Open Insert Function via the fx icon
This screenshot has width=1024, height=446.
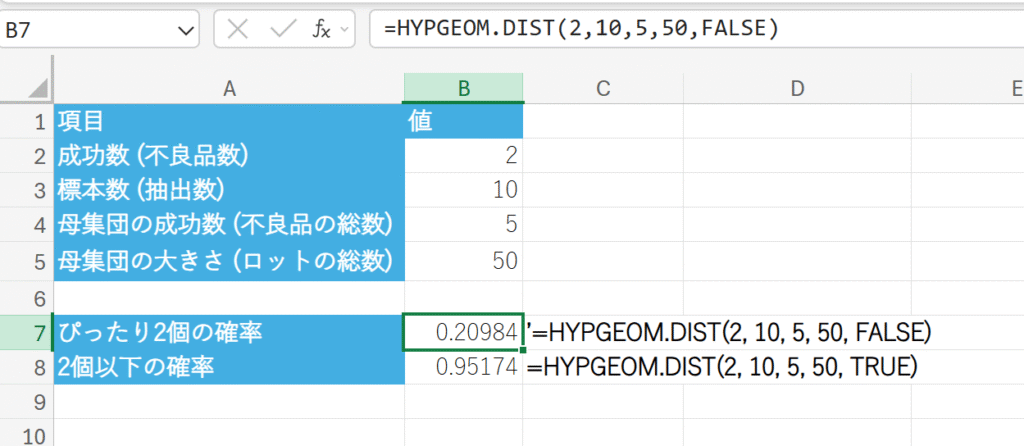click(321, 29)
